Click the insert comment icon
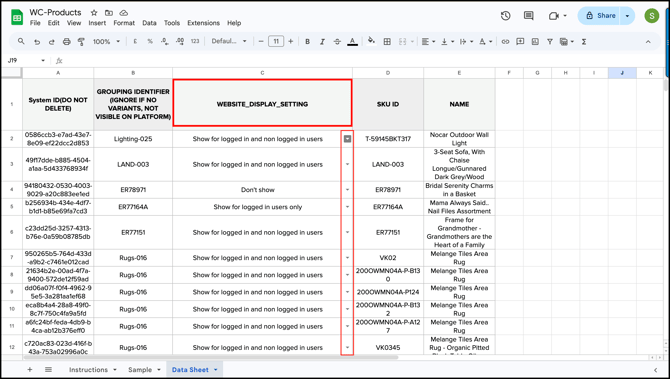670x379 pixels. coord(520,41)
